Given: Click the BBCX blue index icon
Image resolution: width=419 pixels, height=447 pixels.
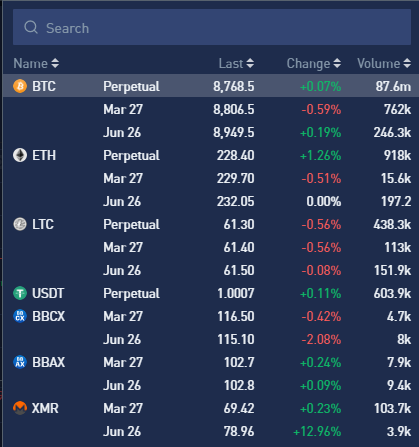Looking at the screenshot, I should pos(20,316).
